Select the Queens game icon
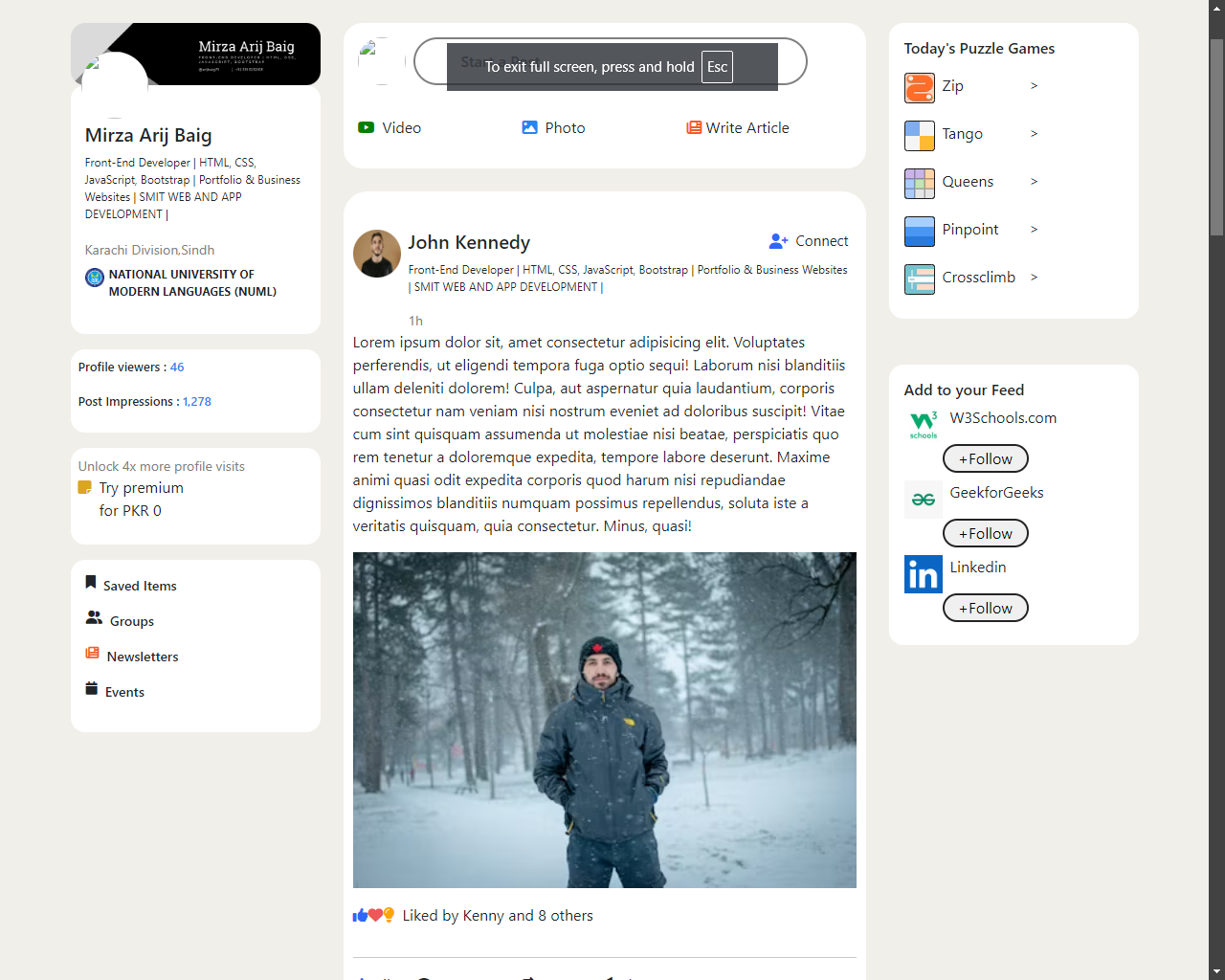 point(919,183)
